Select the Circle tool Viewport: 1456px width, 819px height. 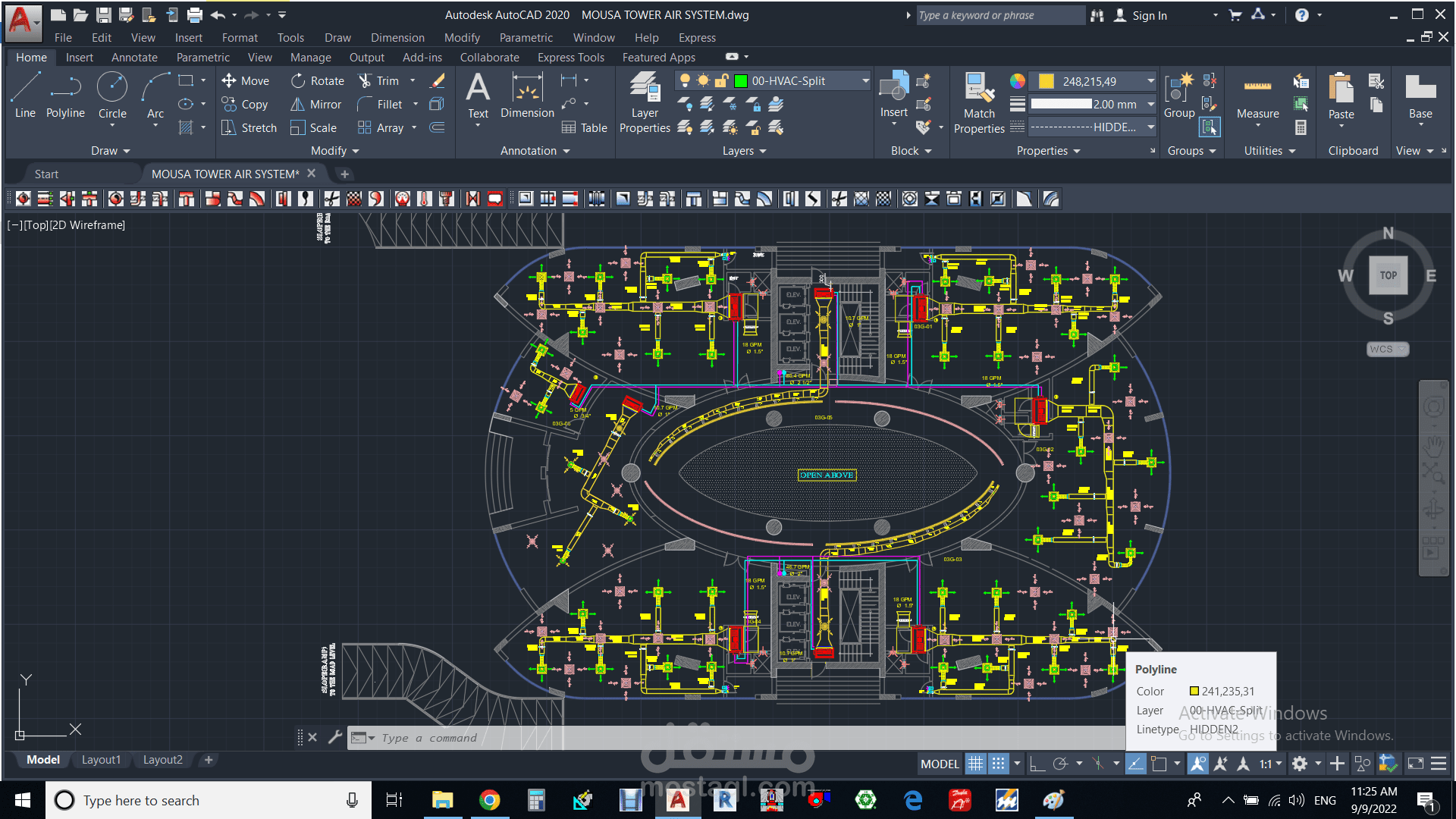(112, 95)
